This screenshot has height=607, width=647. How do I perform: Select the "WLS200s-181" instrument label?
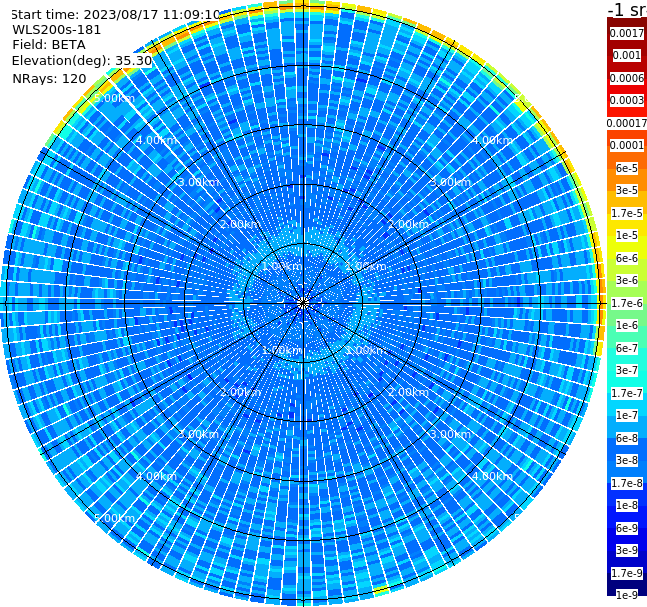click(57, 30)
